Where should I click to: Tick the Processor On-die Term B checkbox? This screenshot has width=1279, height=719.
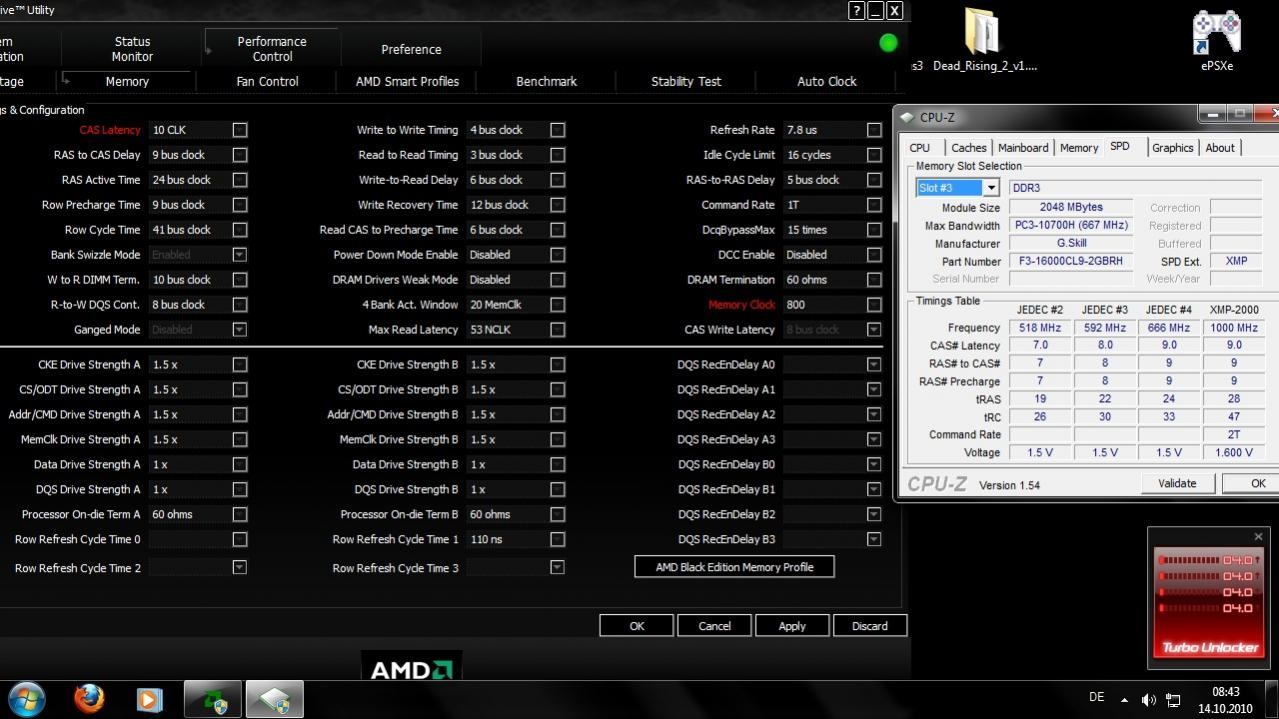(558, 515)
